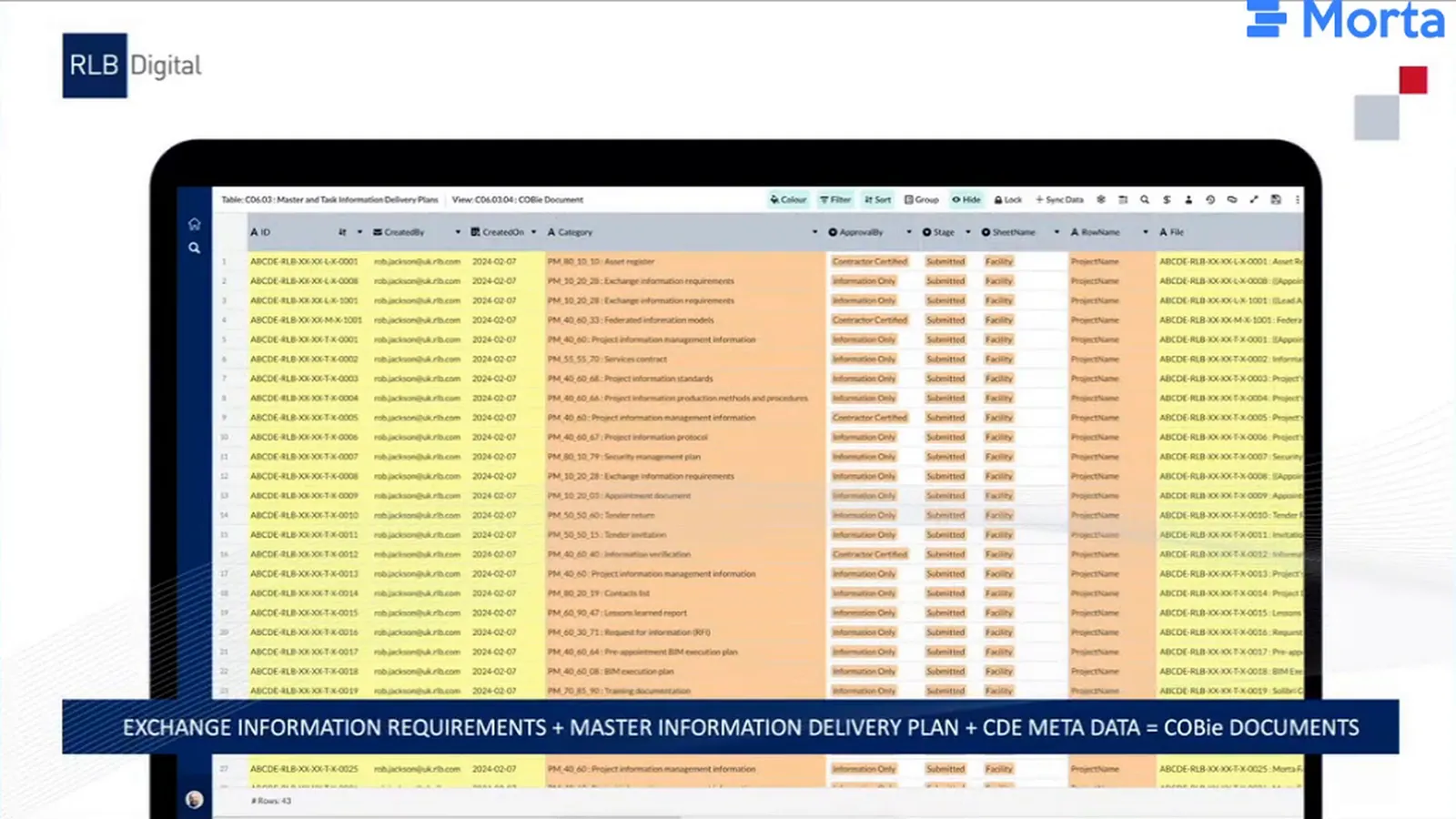Image resolution: width=1456 pixels, height=819 pixels.
Task: Click the Sync Data button
Action: [x=1059, y=199]
